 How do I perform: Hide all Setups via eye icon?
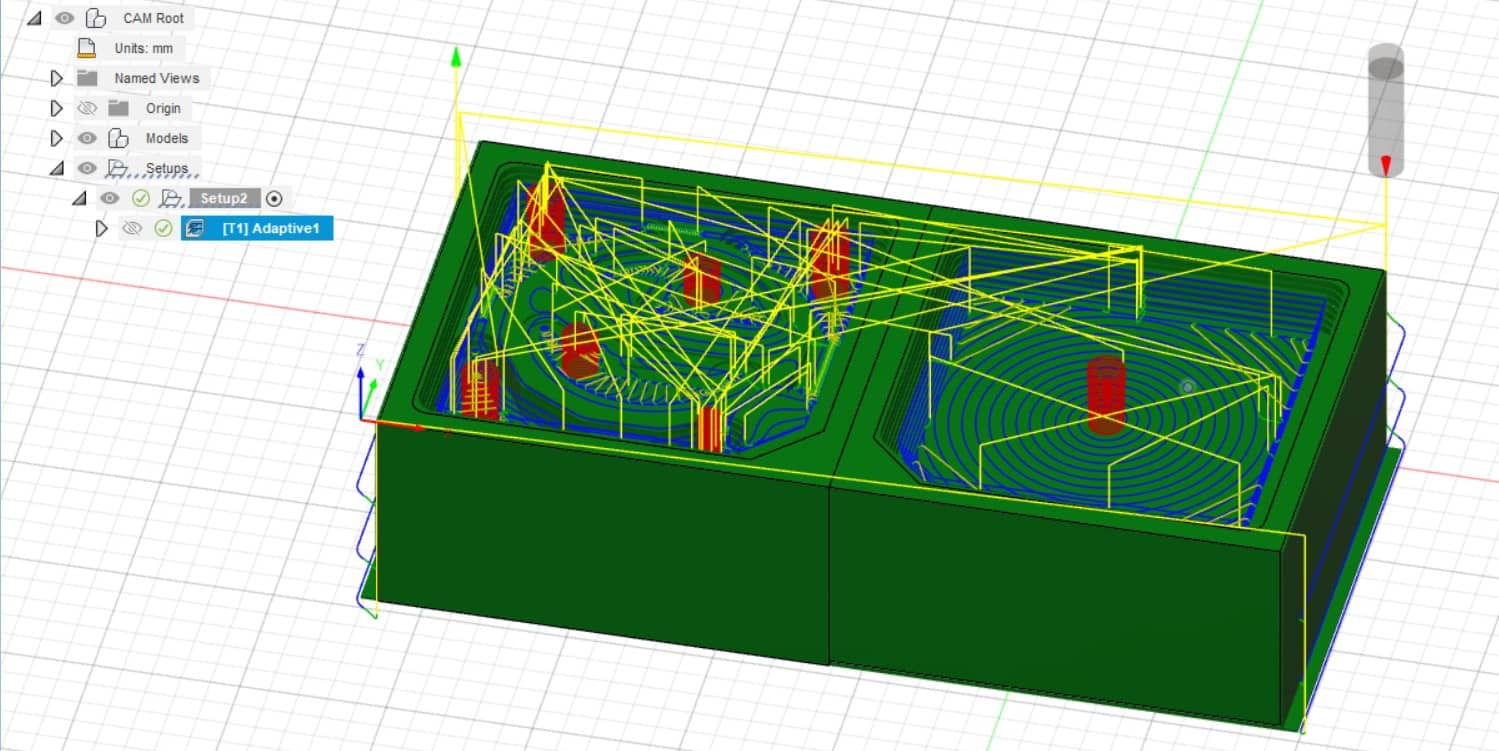point(87,168)
